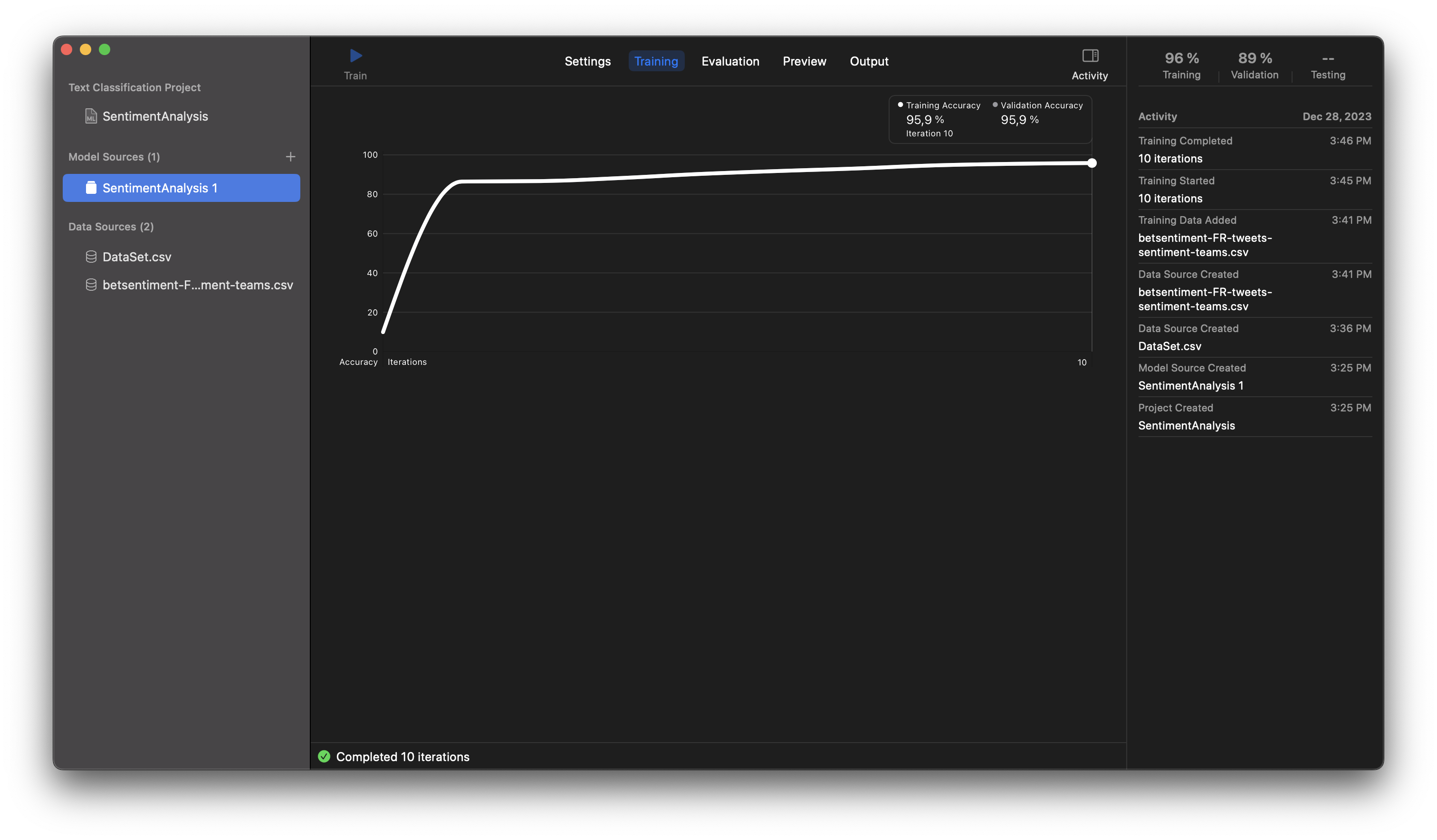The width and height of the screenshot is (1437, 840).
Task: Click the DataSet.csv database icon
Action: tap(91, 257)
